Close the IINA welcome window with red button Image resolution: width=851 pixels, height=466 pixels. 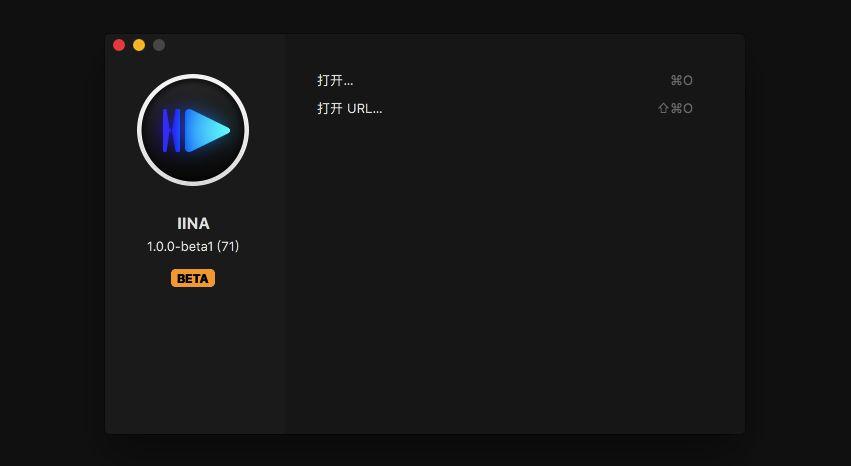[119, 45]
